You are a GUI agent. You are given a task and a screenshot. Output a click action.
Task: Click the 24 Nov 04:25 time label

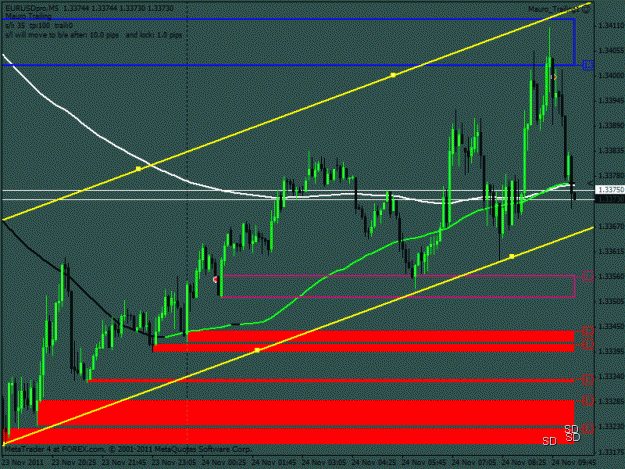pyautogui.click(x=374, y=463)
